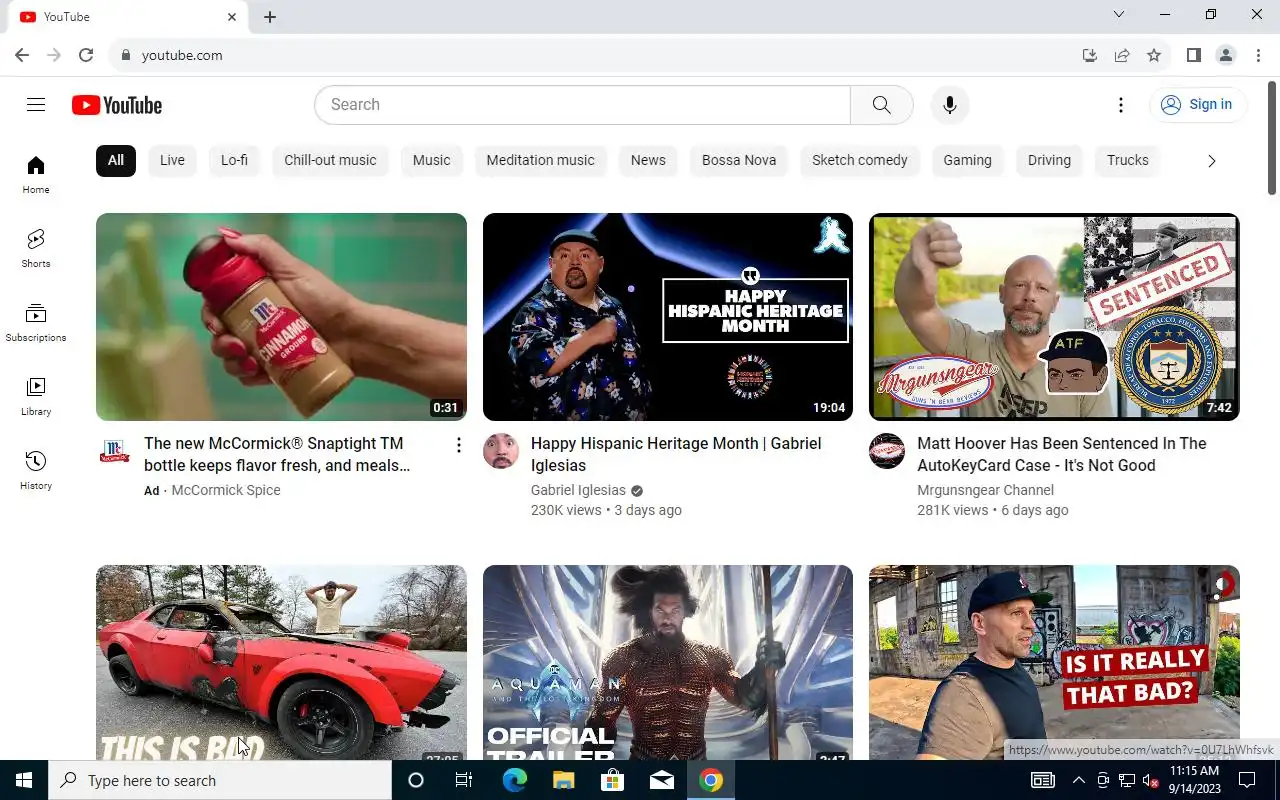Click the YouTube search input field
1280x800 pixels.
point(582,105)
